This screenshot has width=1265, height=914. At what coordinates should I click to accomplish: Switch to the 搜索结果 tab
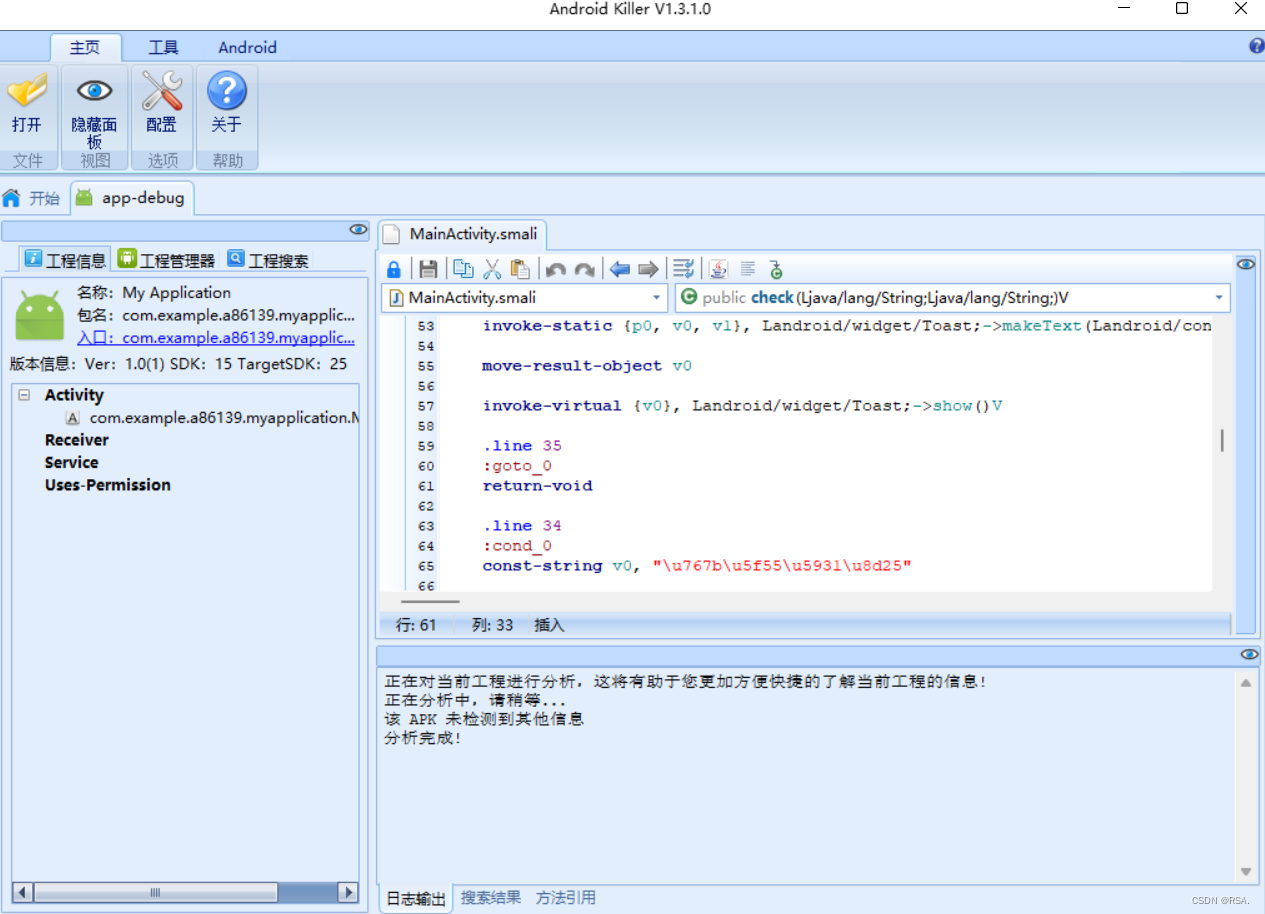coord(491,897)
